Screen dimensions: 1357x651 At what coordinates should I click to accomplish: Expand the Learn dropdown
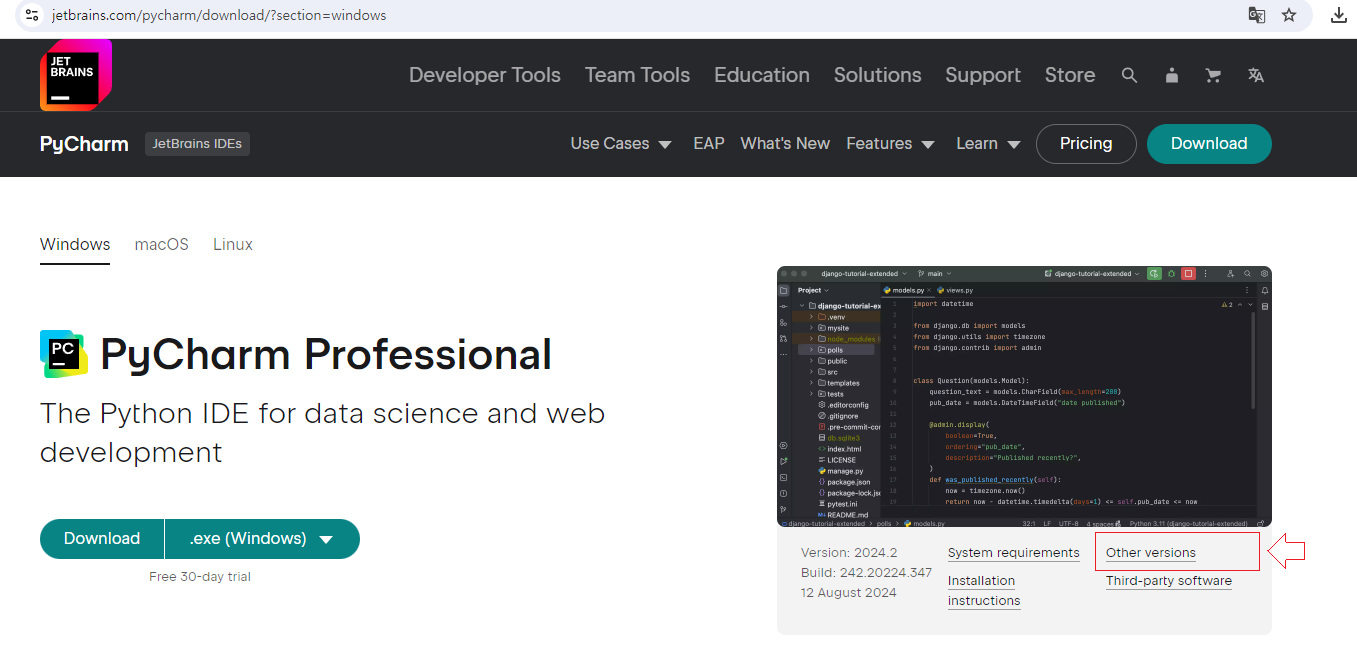pos(988,144)
